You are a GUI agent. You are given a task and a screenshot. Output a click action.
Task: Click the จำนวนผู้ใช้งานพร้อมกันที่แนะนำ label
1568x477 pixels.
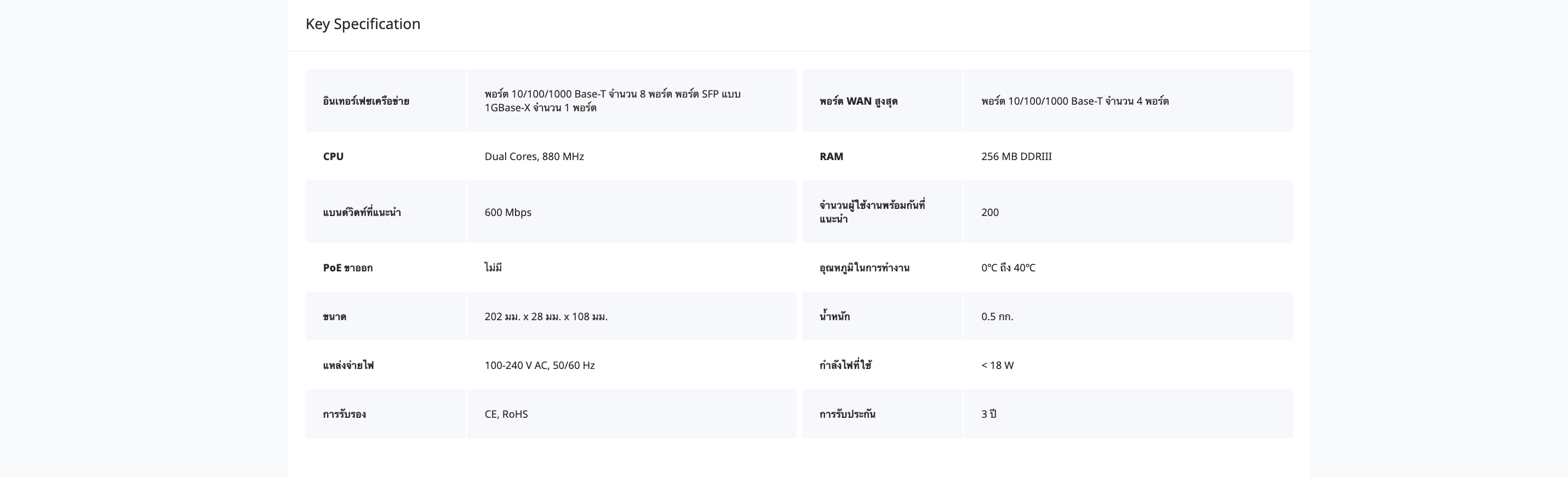click(872, 212)
